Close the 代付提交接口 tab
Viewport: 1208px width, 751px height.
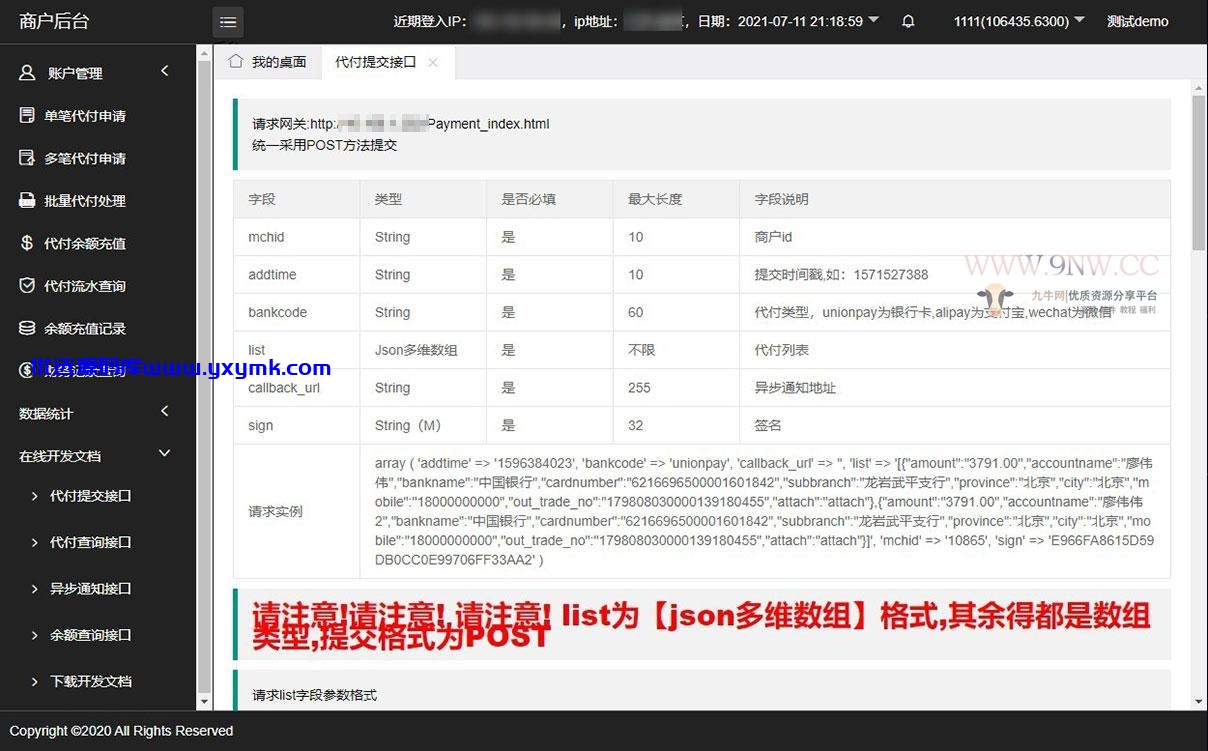(433, 62)
